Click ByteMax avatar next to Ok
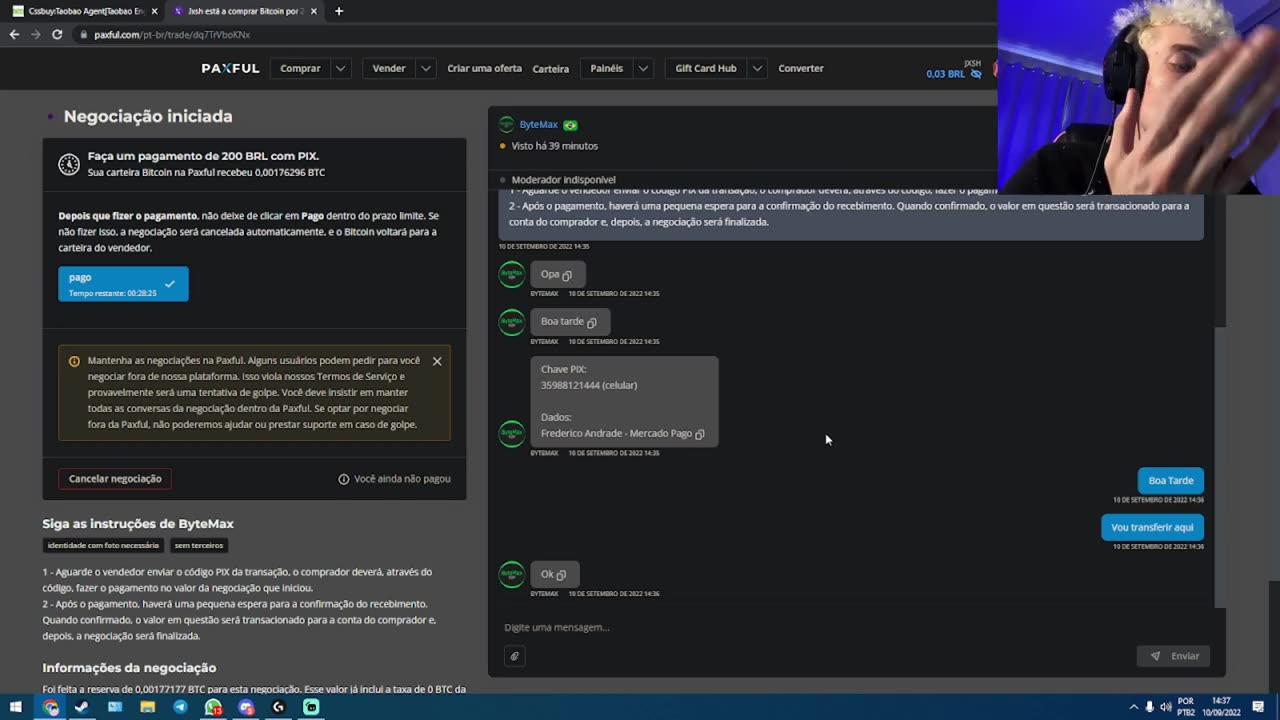The width and height of the screenshot is (1280, 720). pos(512,574)
